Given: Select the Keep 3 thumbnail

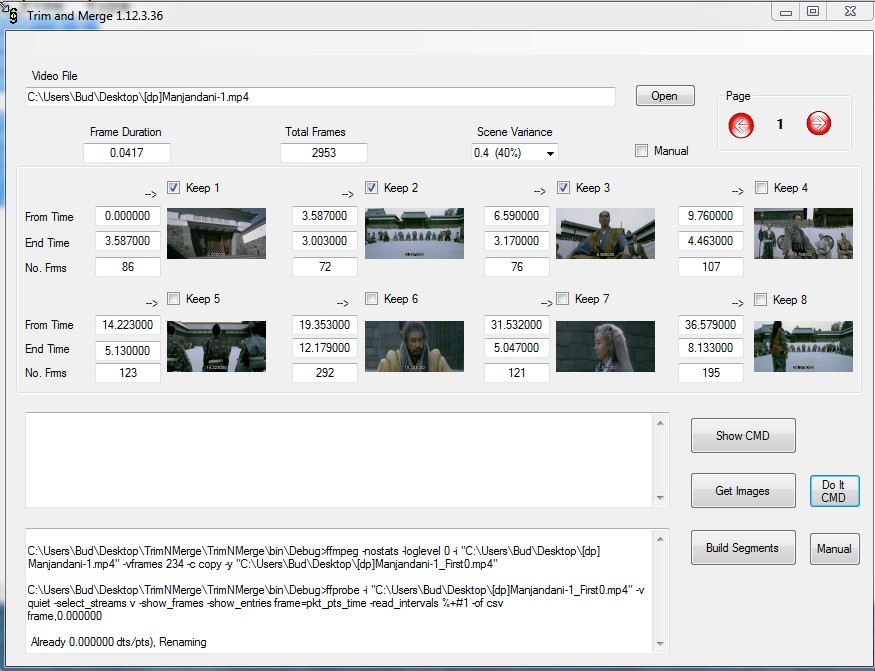Looking at the screenshot, I should [x=605, y=233].
